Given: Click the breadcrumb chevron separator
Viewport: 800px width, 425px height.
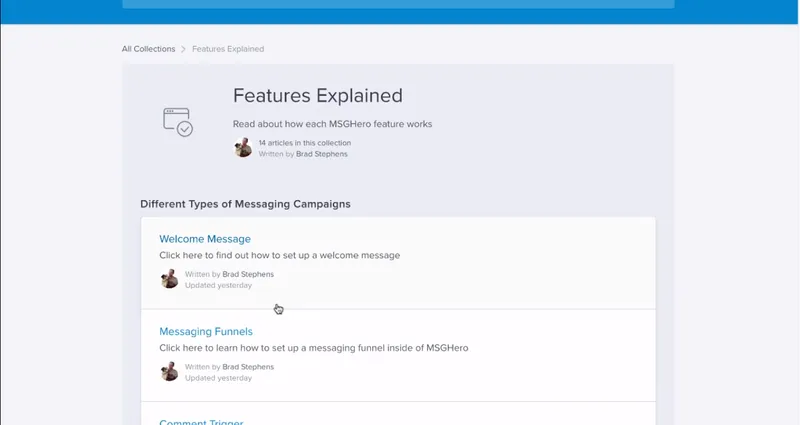Looking at the screenshot, I should (183, 49).
